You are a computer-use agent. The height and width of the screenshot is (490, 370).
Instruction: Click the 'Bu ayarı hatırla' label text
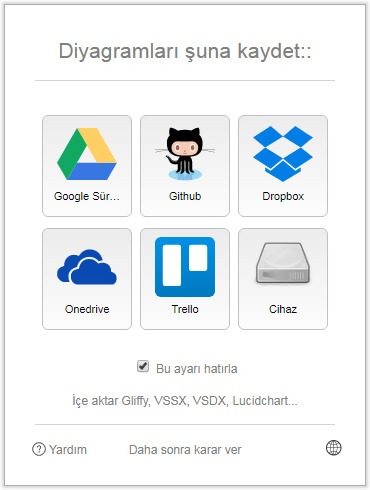point(197,369)
